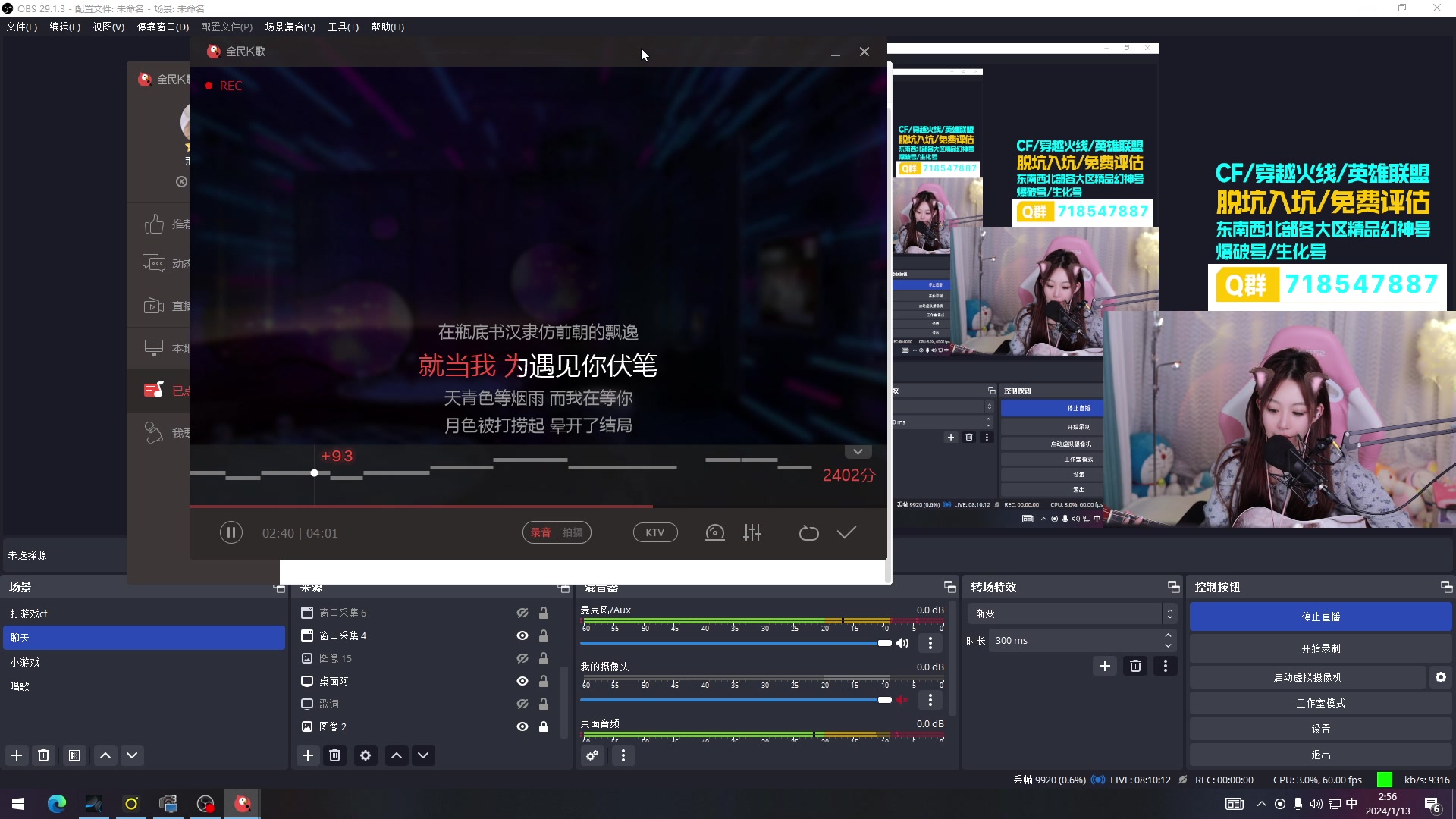Screen dimensions: 1456x819
Task: Open 我的摄像头 track options dots
Action: coord(930,700)
